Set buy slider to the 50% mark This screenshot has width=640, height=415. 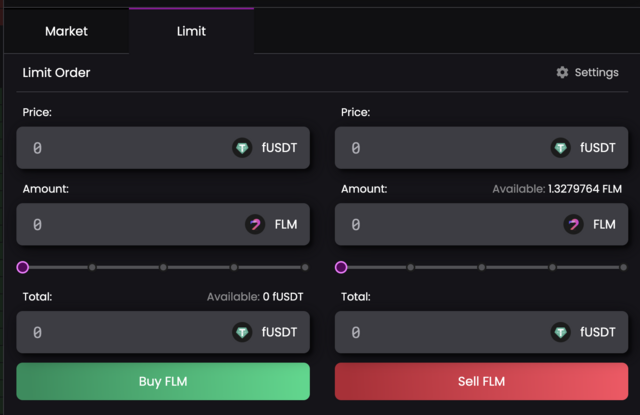tap(163, 267)
